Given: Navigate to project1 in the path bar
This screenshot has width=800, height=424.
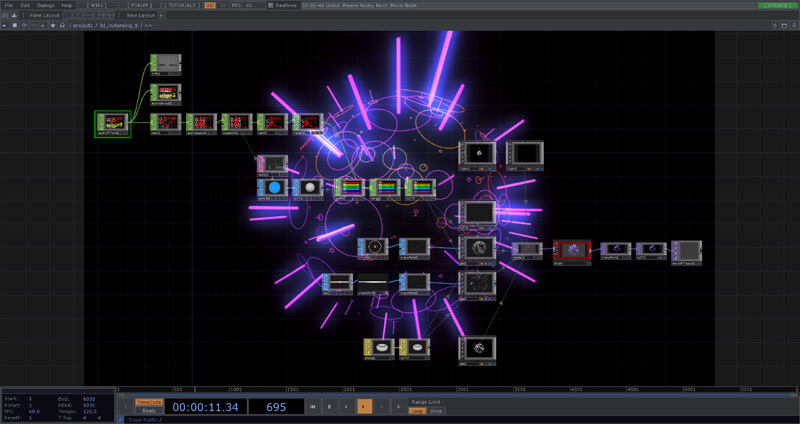Looking at the screenshot, I should coord(82,25).
